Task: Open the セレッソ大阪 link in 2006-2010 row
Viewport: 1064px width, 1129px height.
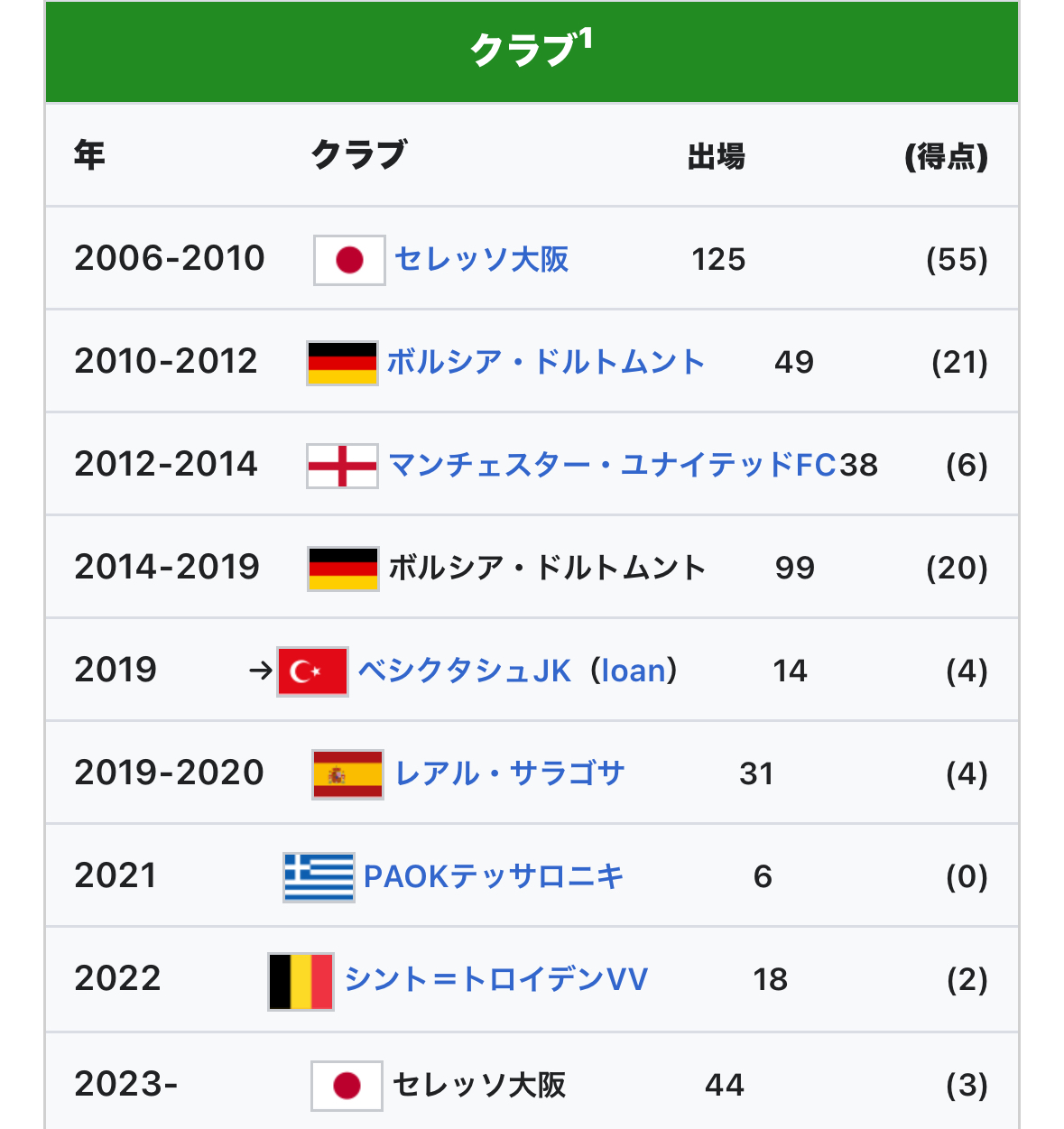Action: (482, 260)
